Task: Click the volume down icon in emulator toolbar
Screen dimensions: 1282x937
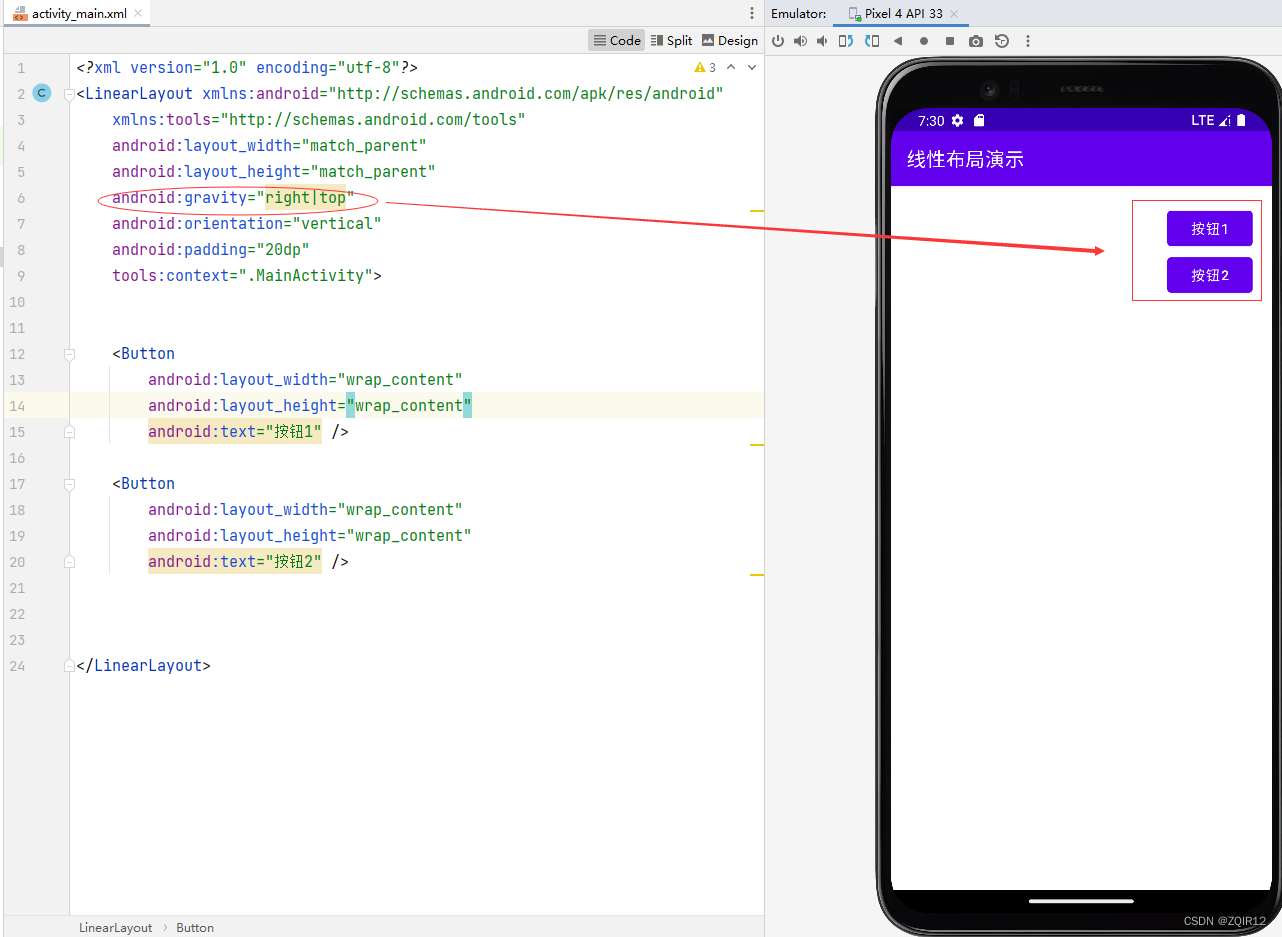Action: point(822,40)
